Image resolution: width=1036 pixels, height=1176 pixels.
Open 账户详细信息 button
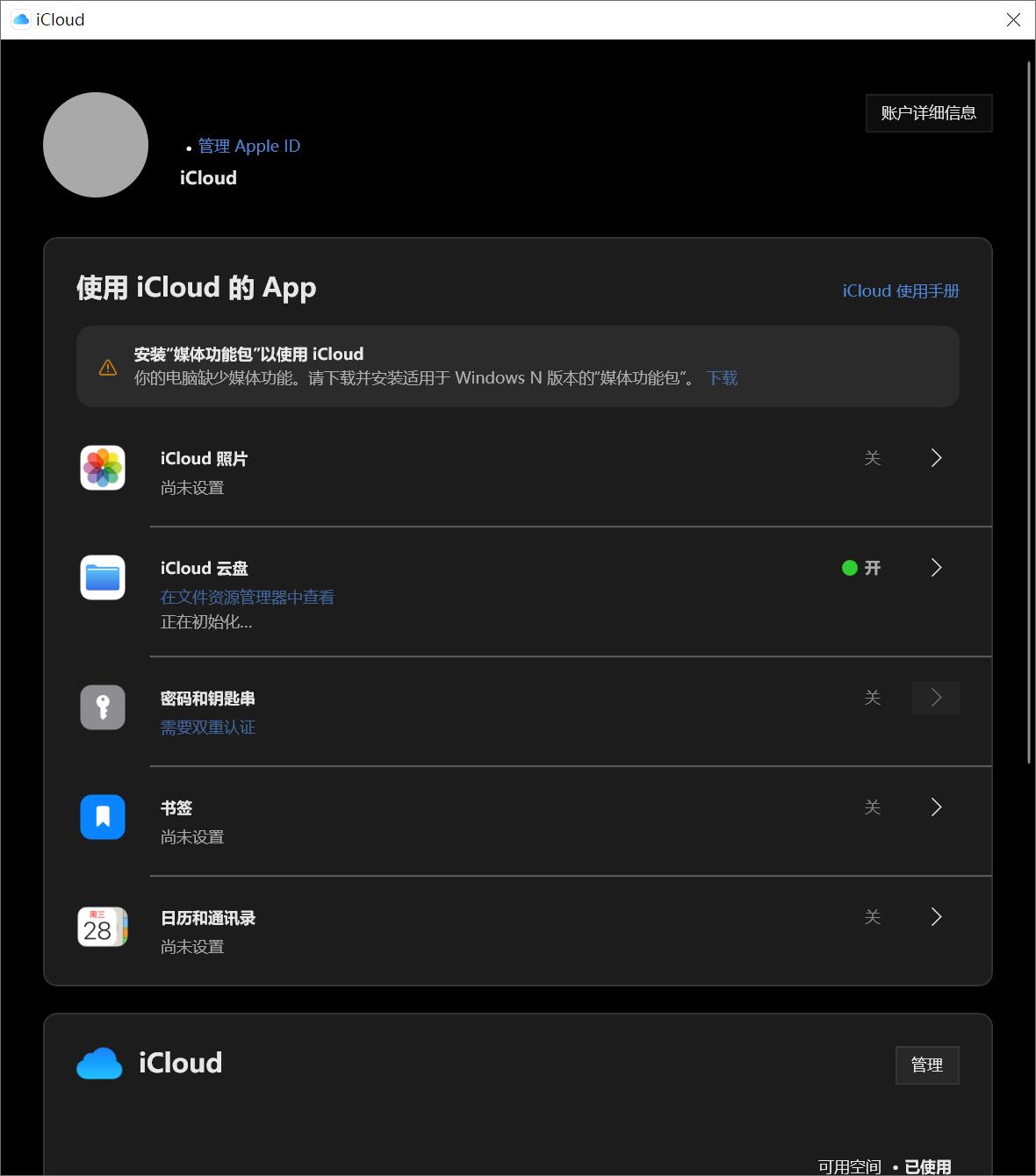tap(929, 113)
